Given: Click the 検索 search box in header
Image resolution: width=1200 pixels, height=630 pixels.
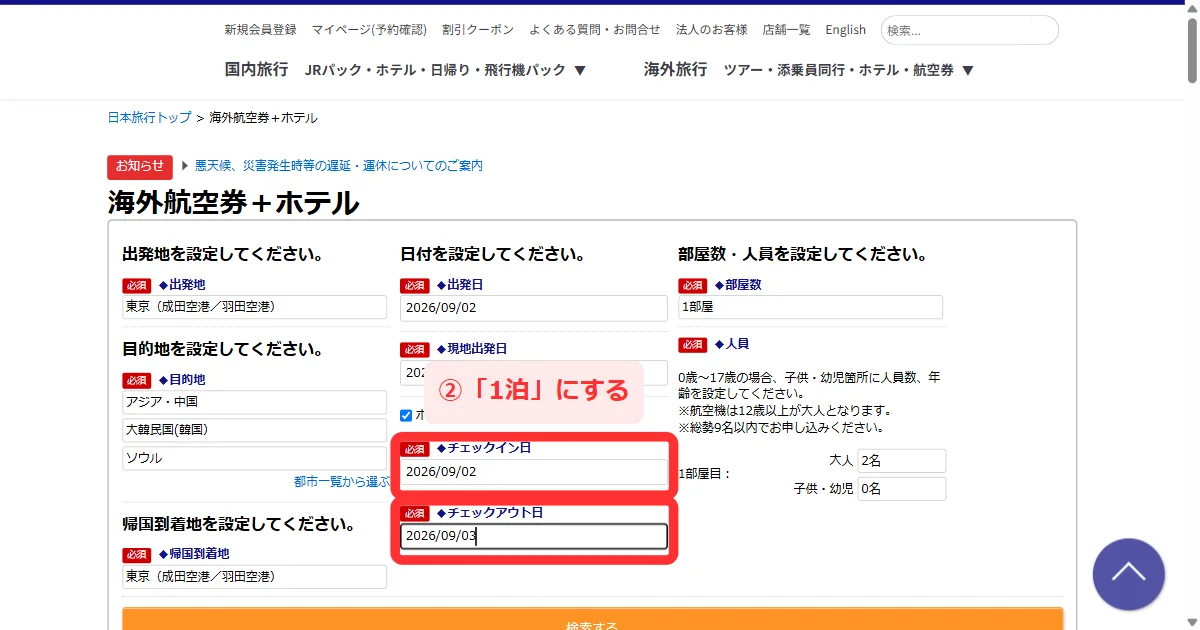Looking at the screenshot, I should pos(969,30).
